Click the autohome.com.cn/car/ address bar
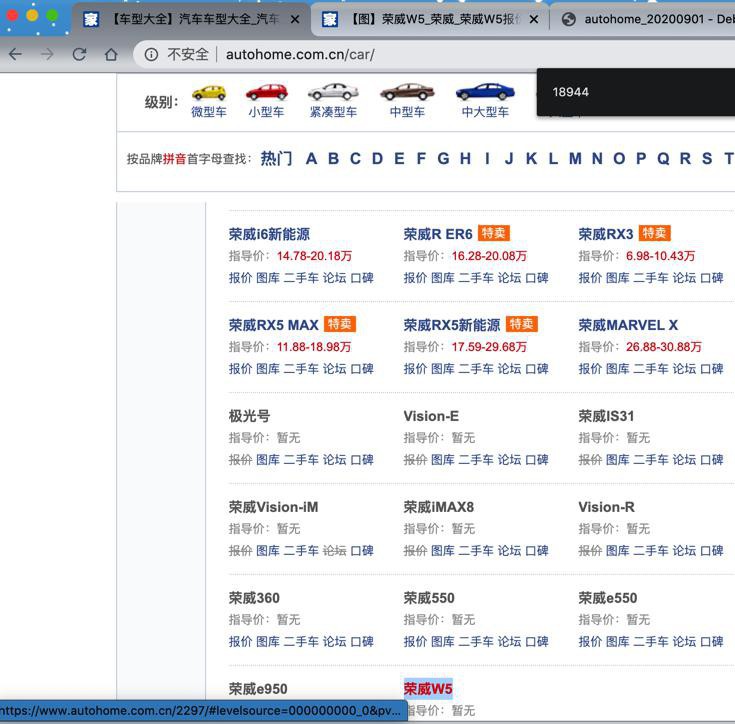 (300, 55)
